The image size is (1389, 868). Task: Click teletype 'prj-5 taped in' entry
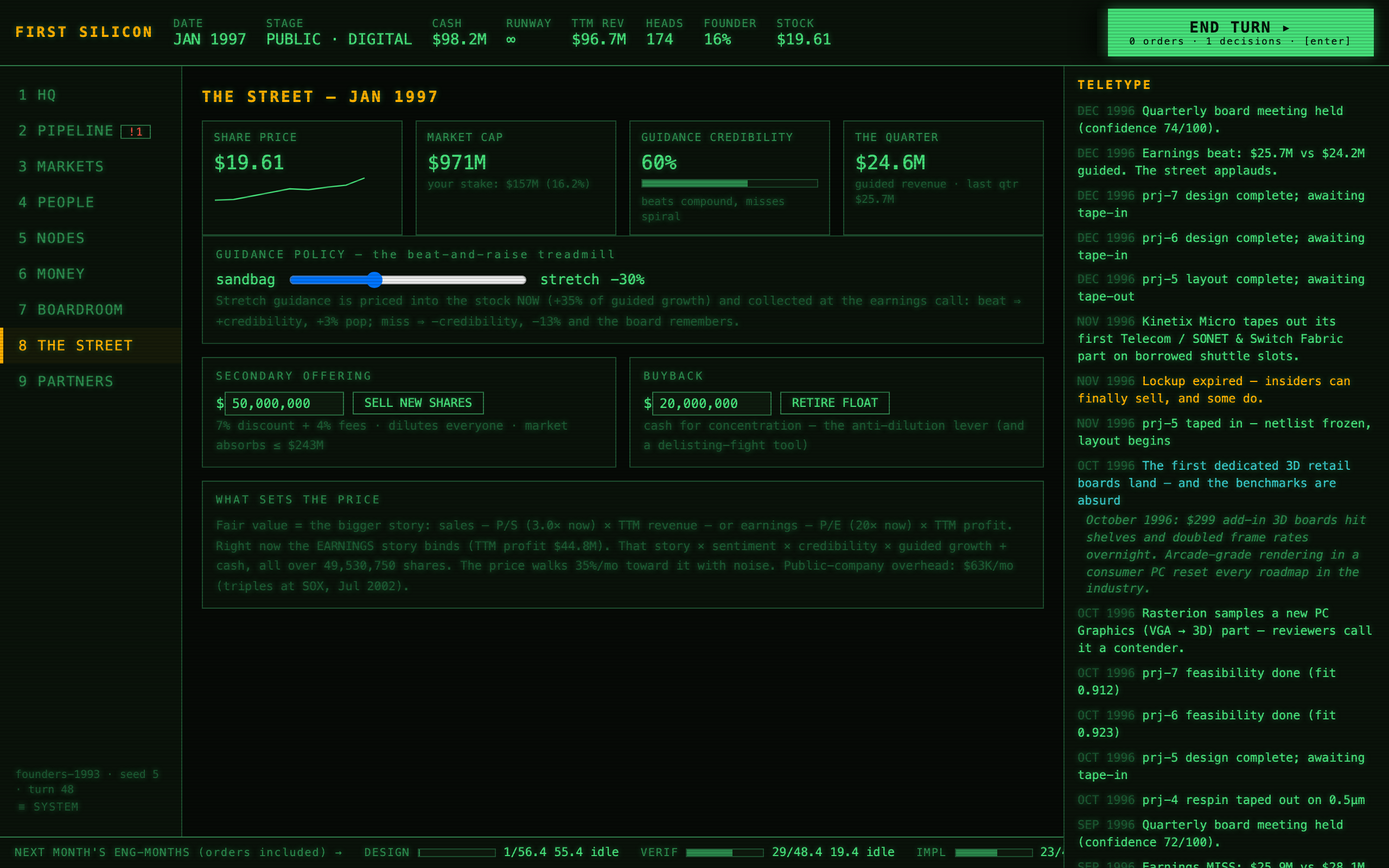[x=1224, y=432]
